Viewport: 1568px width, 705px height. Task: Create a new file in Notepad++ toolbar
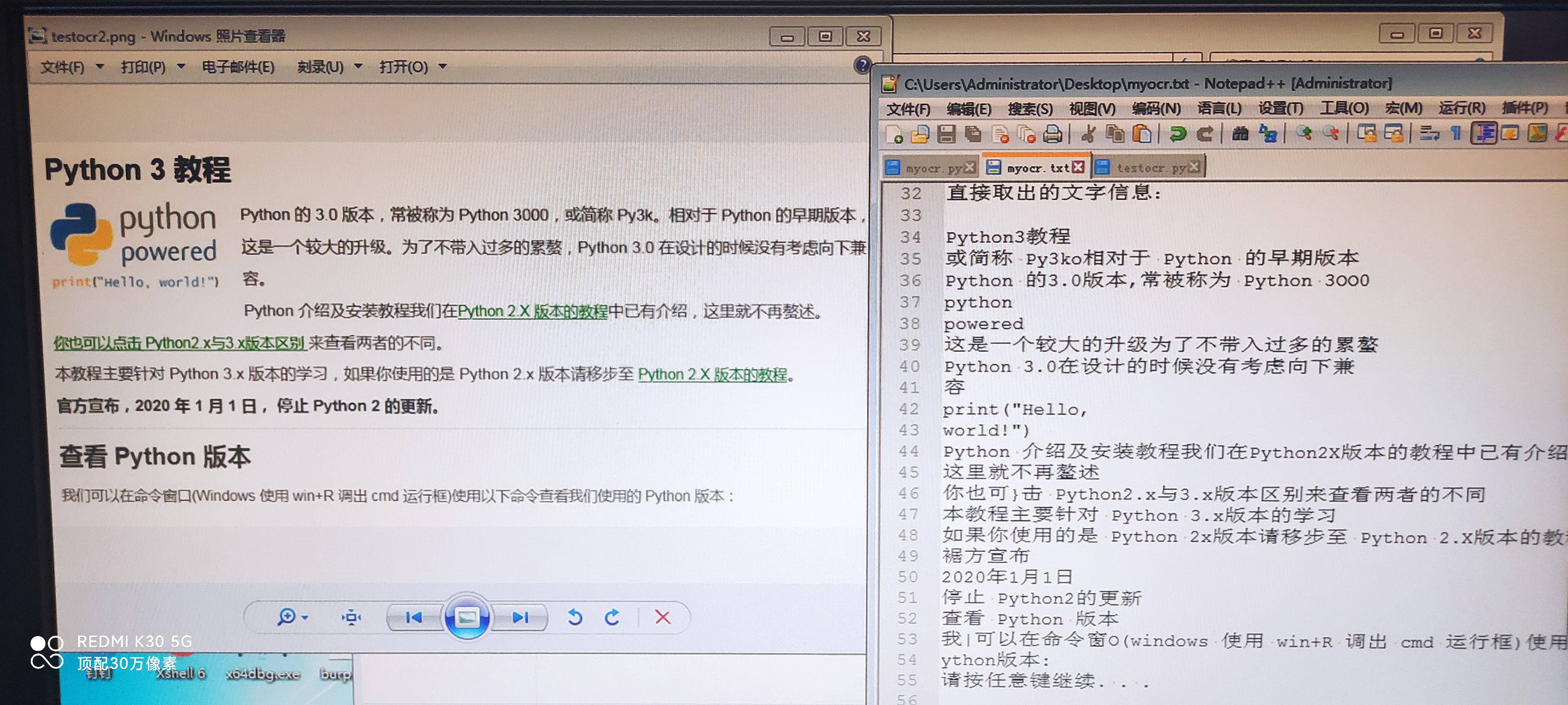point(894,134)
